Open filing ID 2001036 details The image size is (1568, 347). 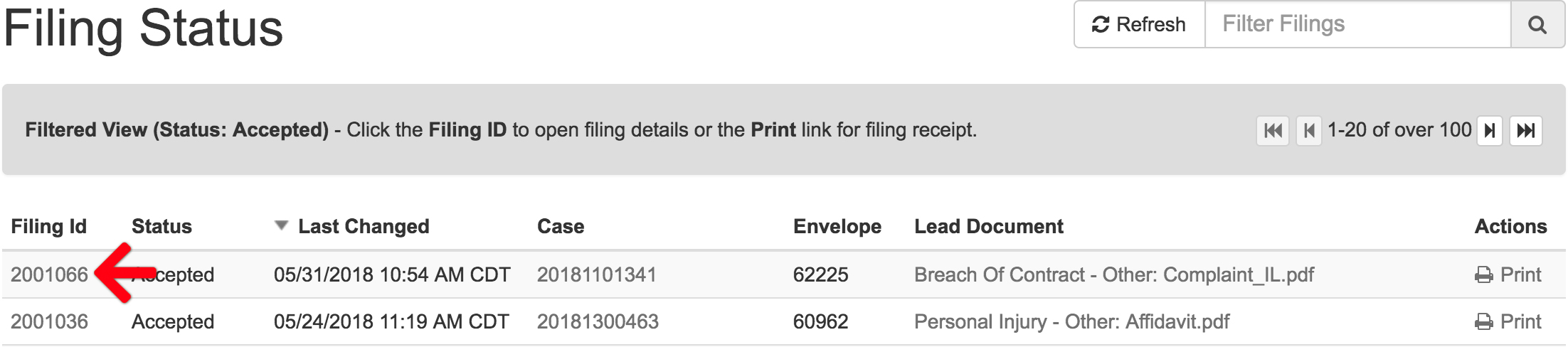pos(49,321)
